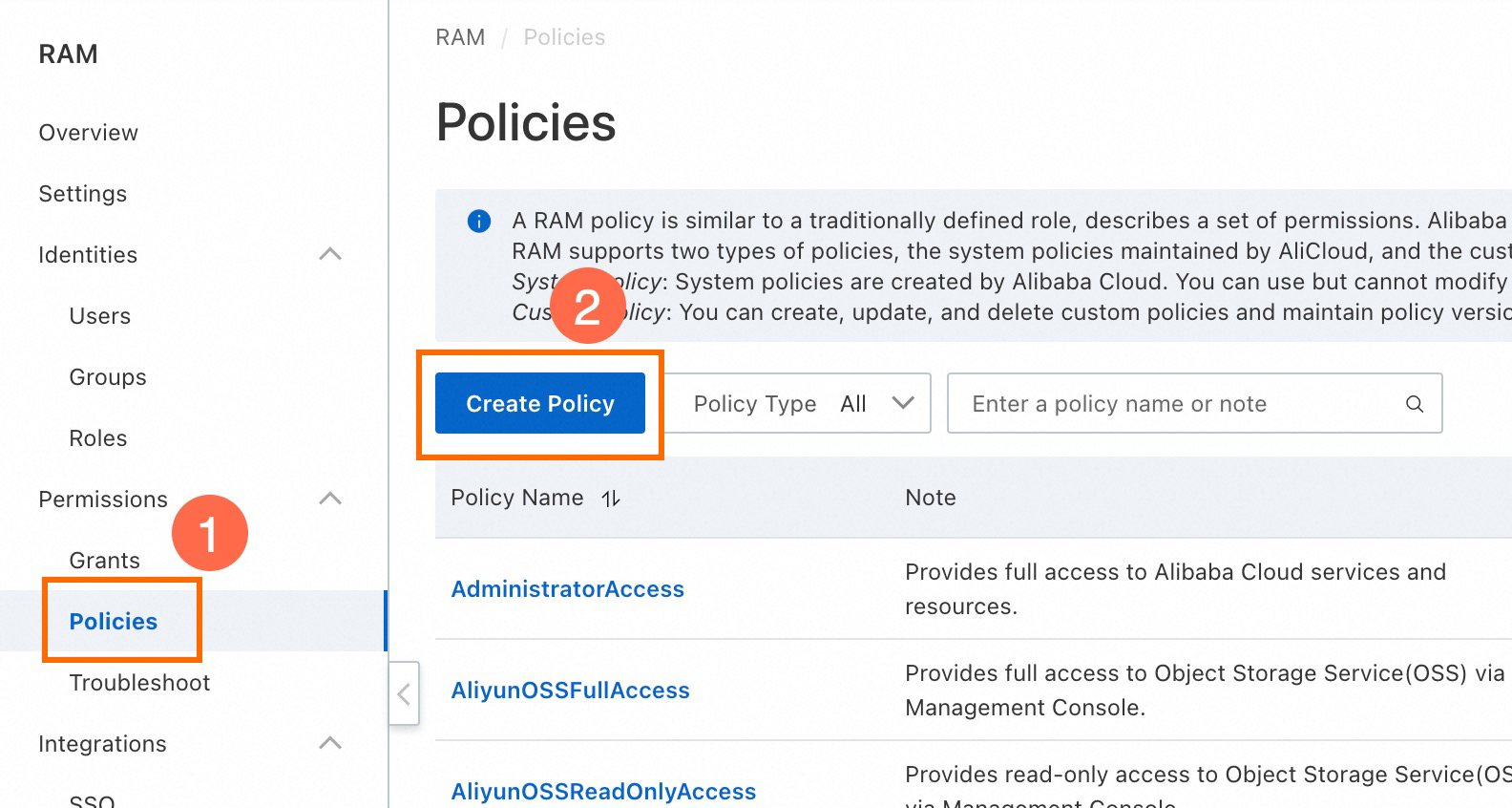Screen dimensions: 1512x808
Task: Click the AliyunOSSFullAccess note about OSS access
Action: 1205,691
